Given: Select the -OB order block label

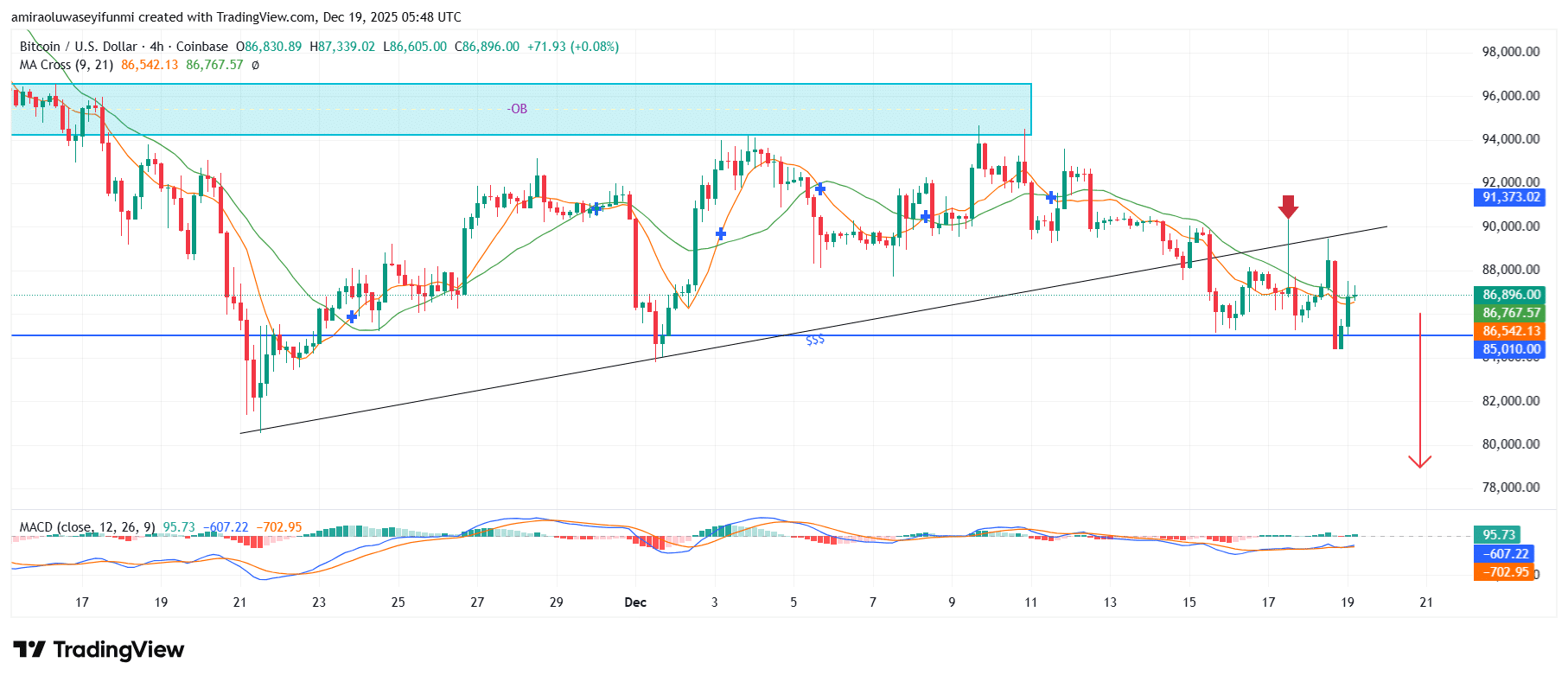Looking at the screenshot, I should [x=517, y=109].
